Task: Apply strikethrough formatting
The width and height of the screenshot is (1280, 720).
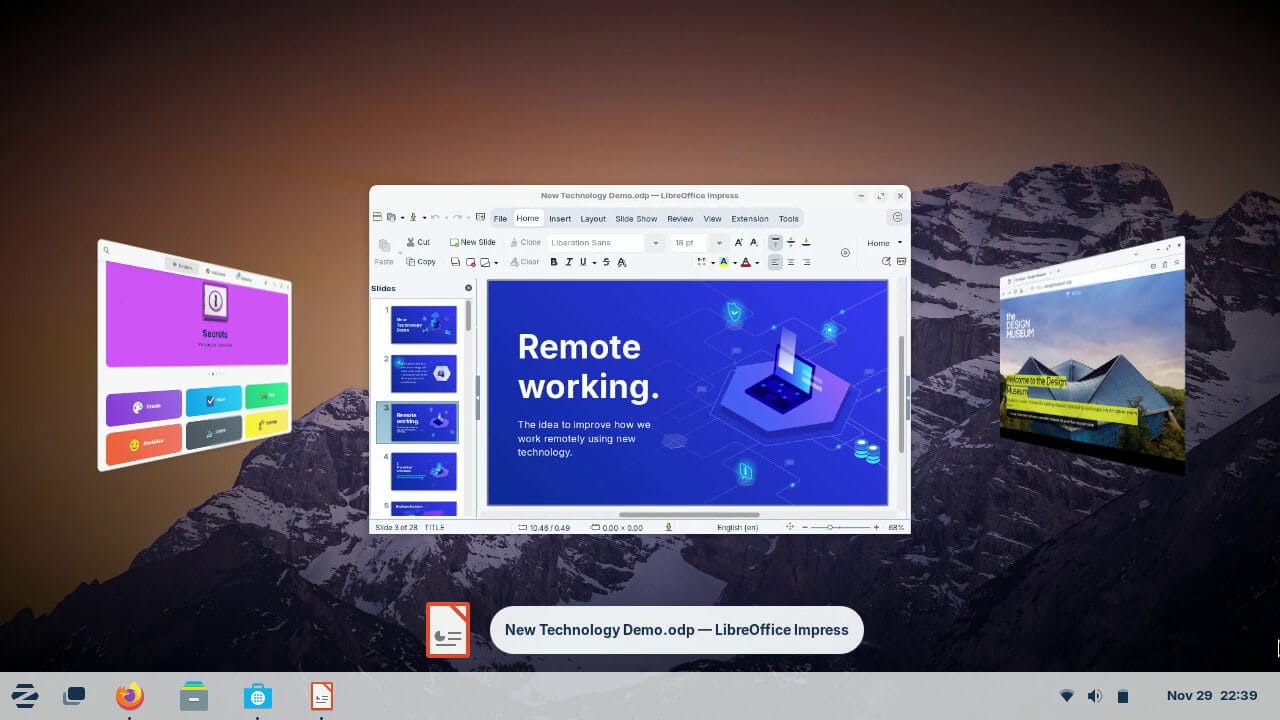Action: (606, 261)
